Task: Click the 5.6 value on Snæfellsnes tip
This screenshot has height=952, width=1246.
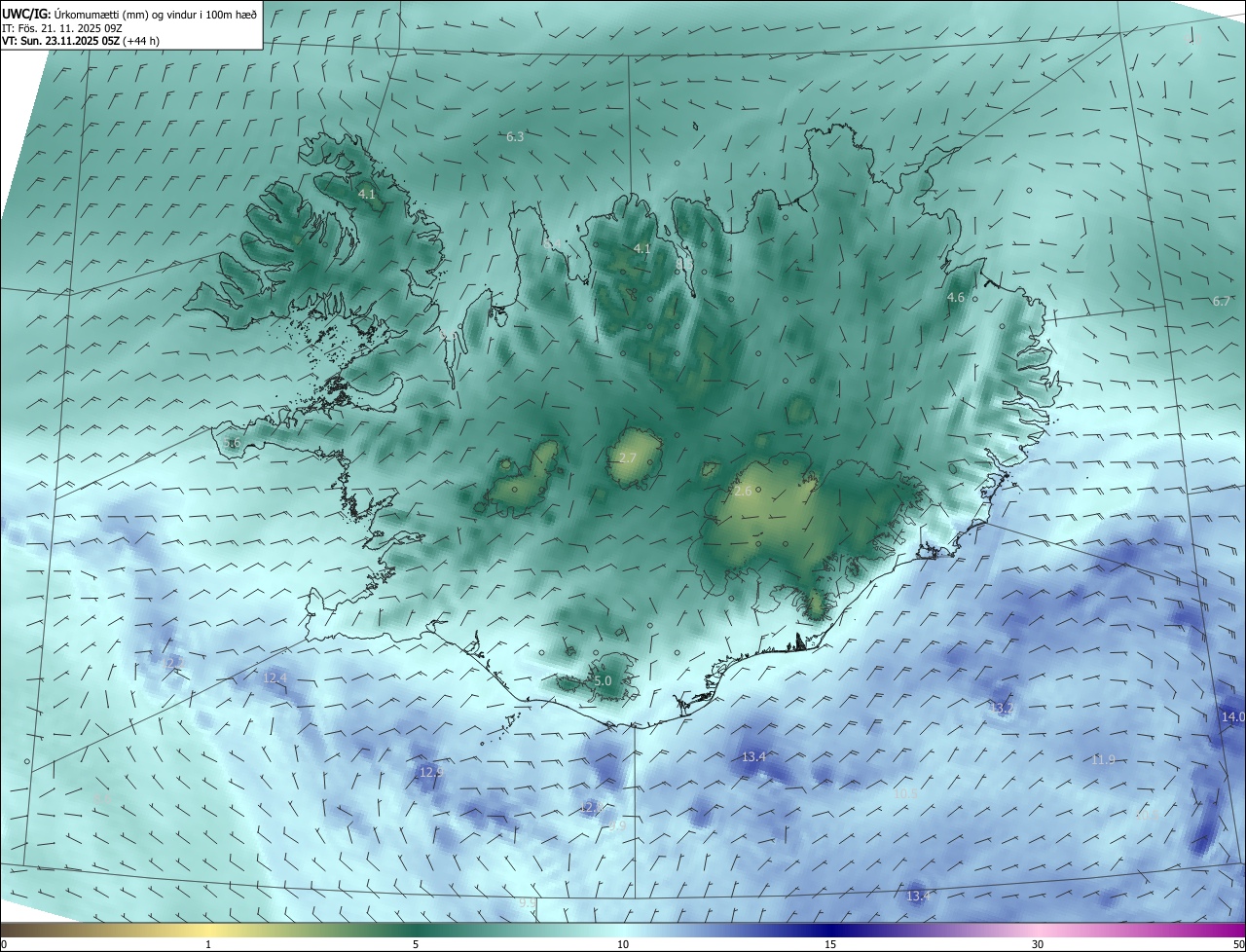Action: [232, 443]
